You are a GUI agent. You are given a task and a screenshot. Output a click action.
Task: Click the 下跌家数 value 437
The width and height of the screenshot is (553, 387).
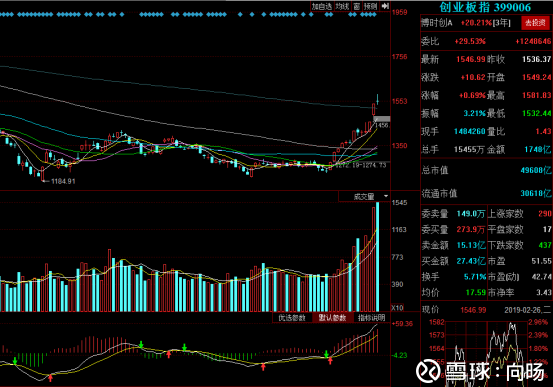click(x=545, y=245)
